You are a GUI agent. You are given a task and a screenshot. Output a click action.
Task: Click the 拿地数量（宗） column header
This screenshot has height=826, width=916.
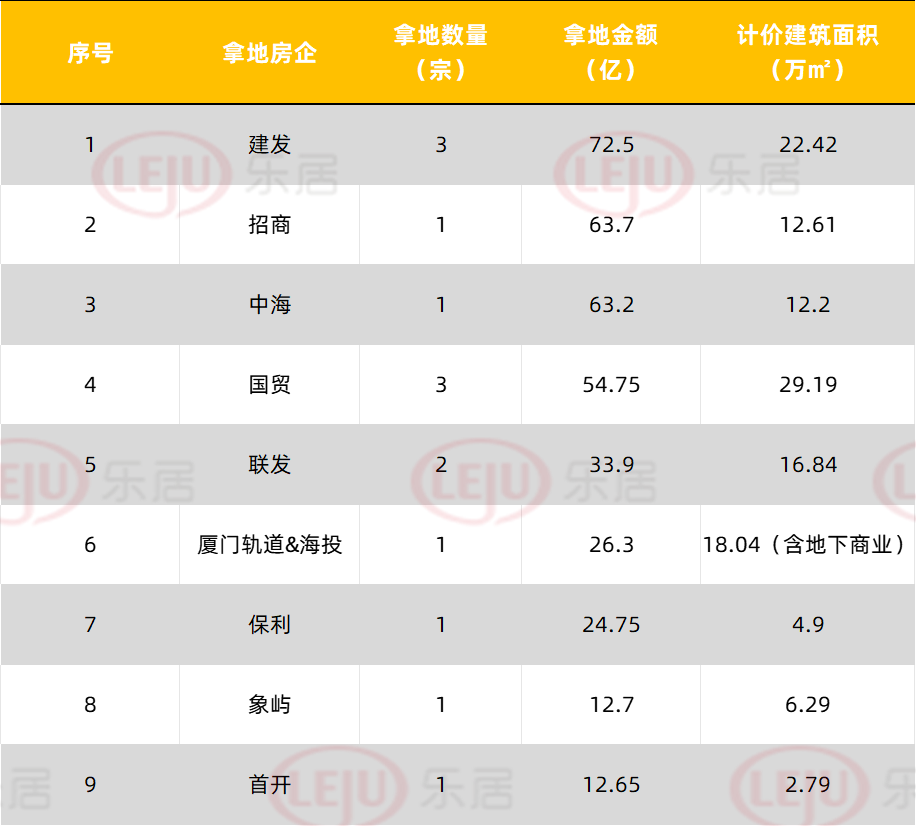(440, 53)
